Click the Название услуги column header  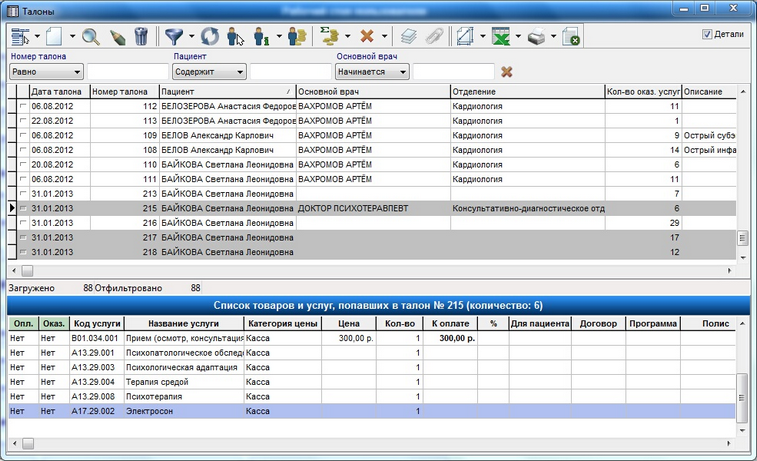[x=183, y=323]
